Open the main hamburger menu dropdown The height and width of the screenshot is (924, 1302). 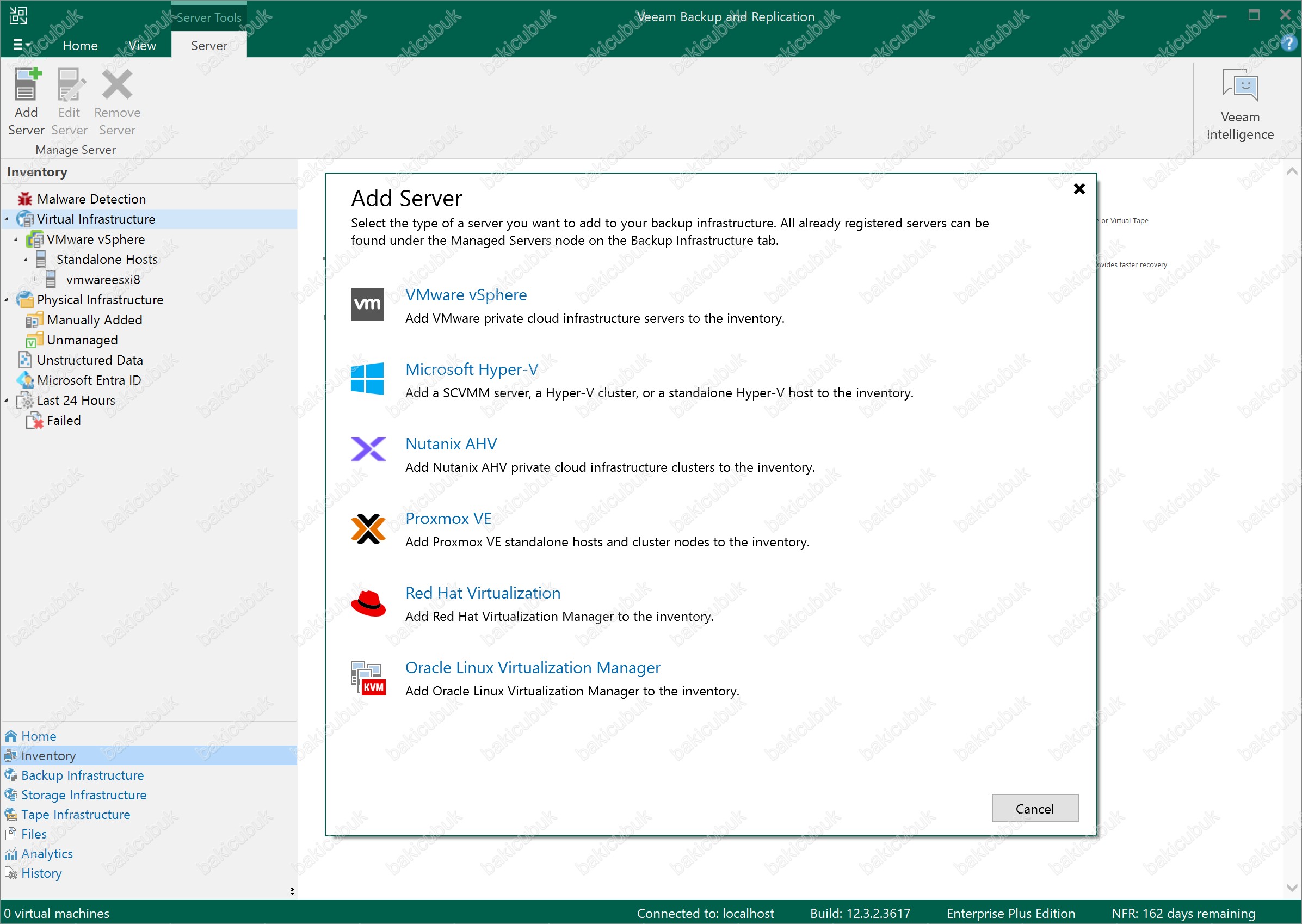[22, 45]
